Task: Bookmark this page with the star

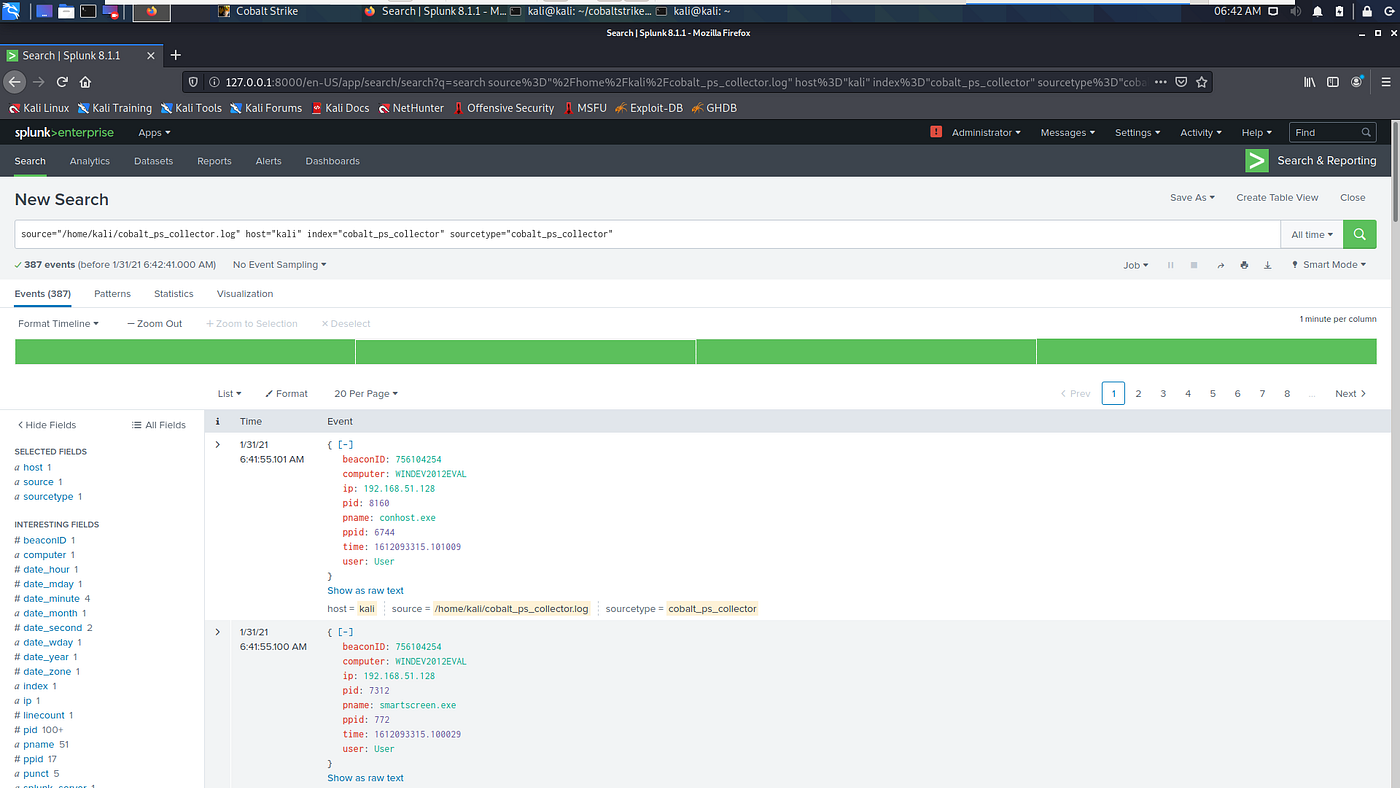Action: [x=1202, y=82]
